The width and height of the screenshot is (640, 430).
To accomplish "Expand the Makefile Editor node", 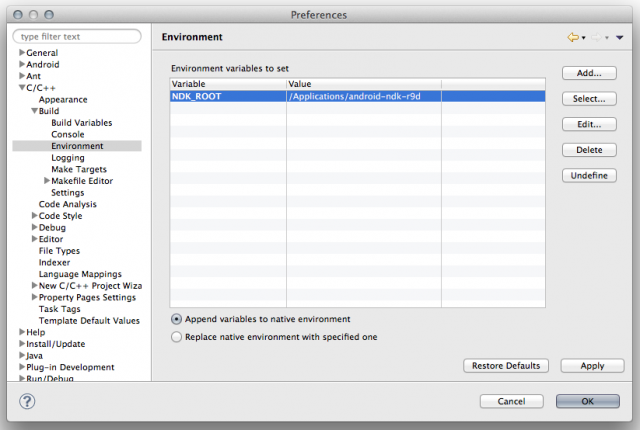I will [46, 181].
